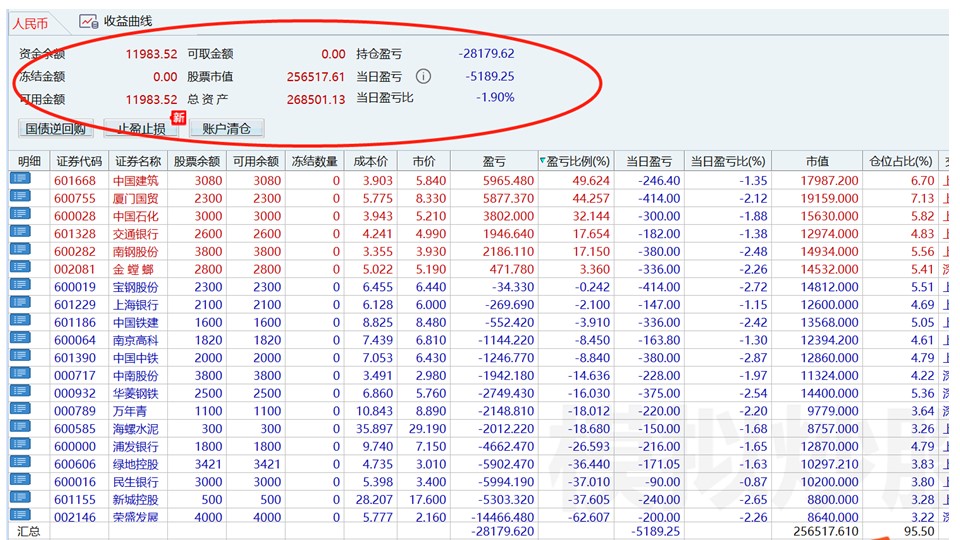Sort by 盈亏 column header
The image size is (960, 540).
(494, 162)
